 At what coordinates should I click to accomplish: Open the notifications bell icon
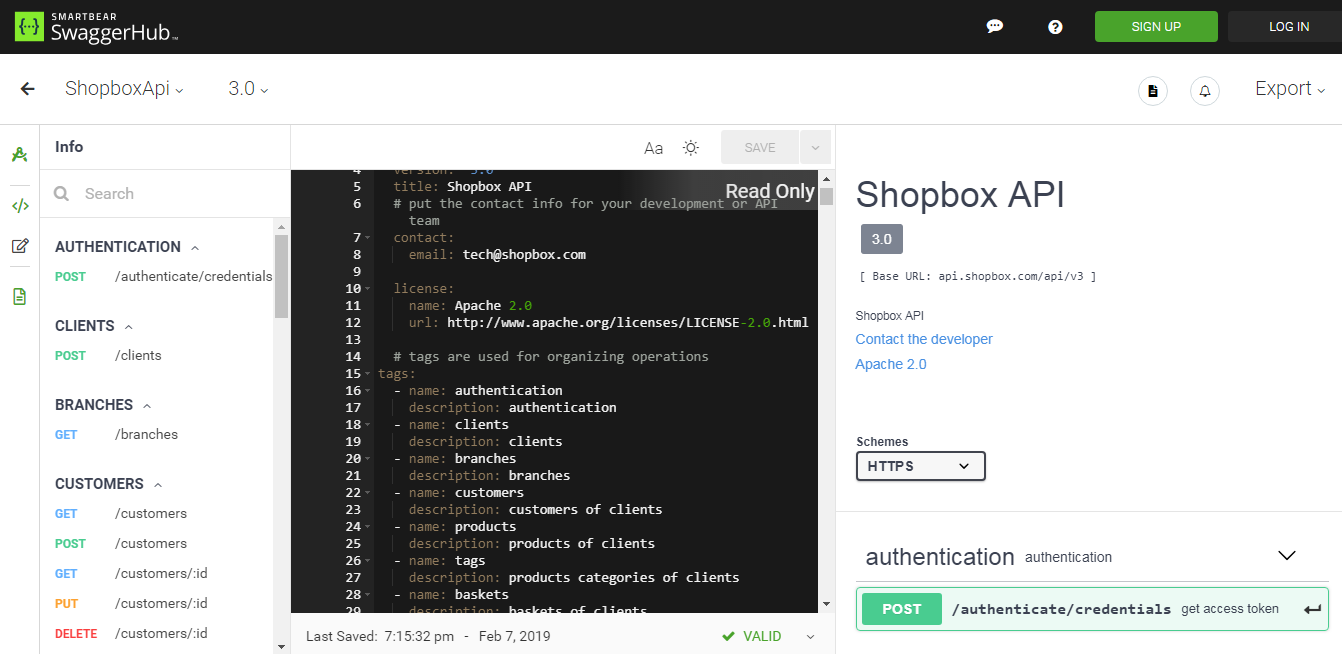(1205, 90)
